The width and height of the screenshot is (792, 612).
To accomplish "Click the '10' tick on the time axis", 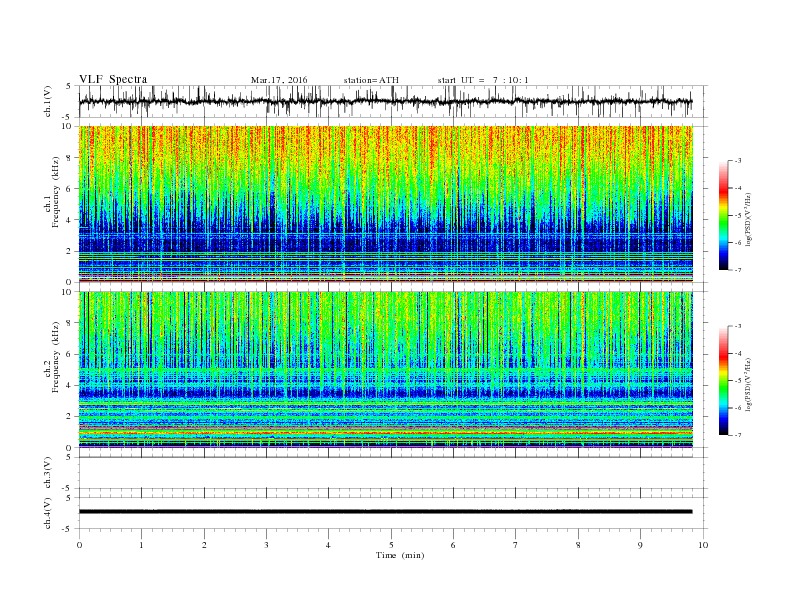I will pos(703,545).
